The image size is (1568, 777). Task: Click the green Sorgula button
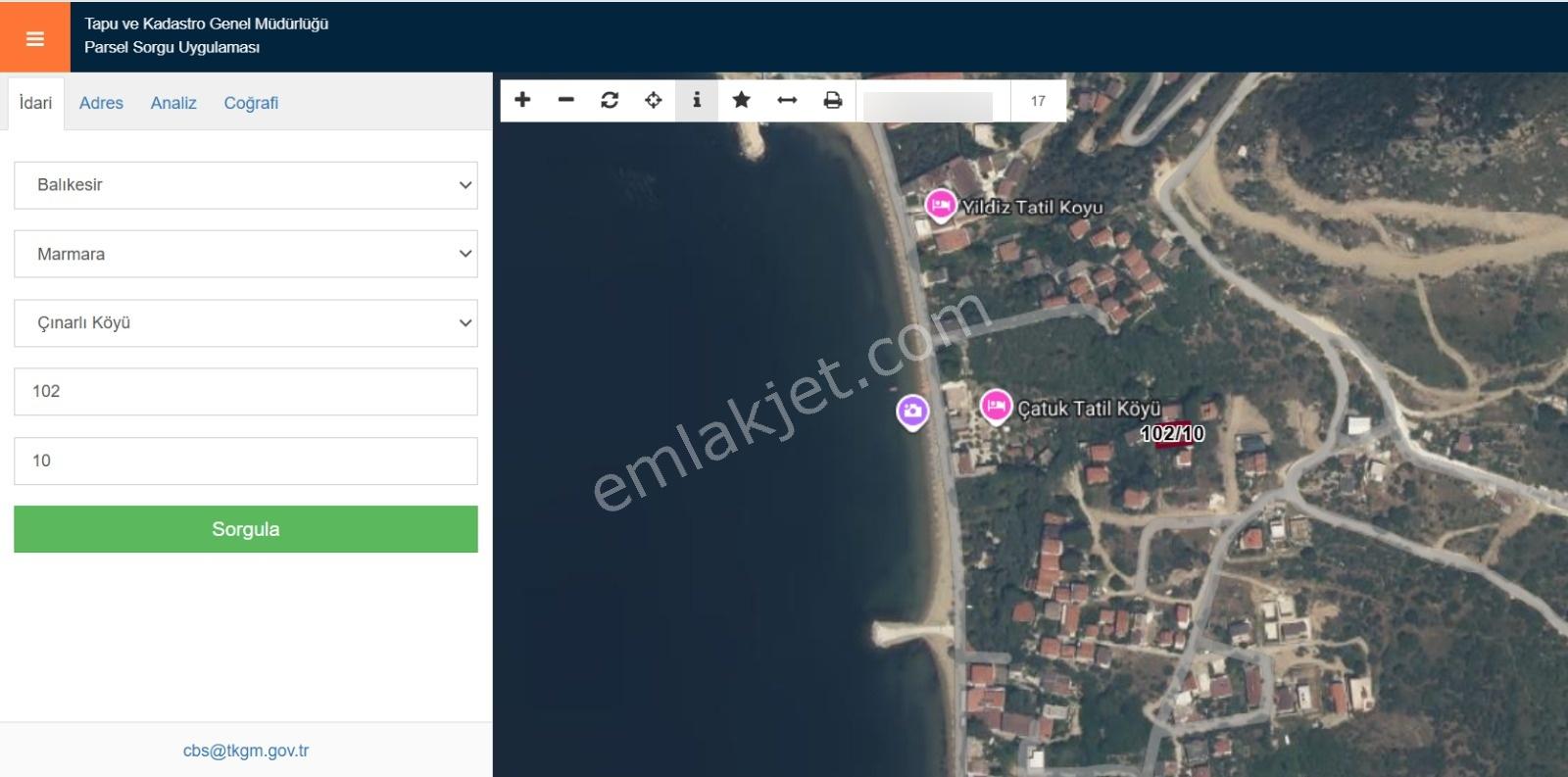246,529
